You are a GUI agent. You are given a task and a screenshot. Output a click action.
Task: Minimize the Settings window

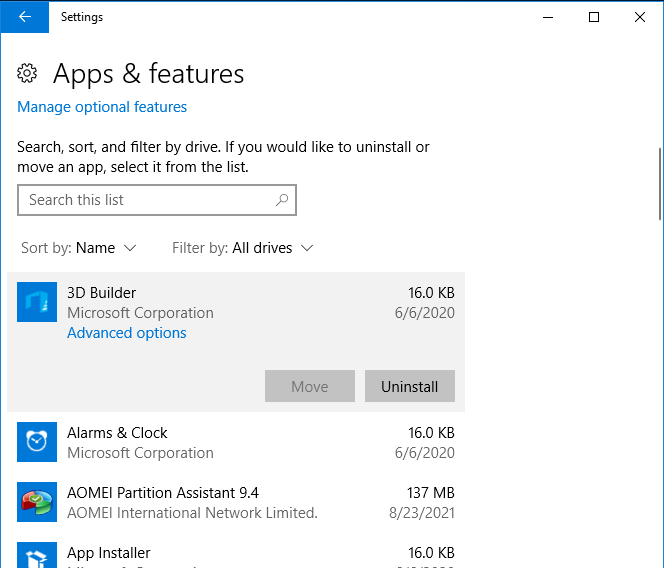pyautogui.click(x=548, y=17)
